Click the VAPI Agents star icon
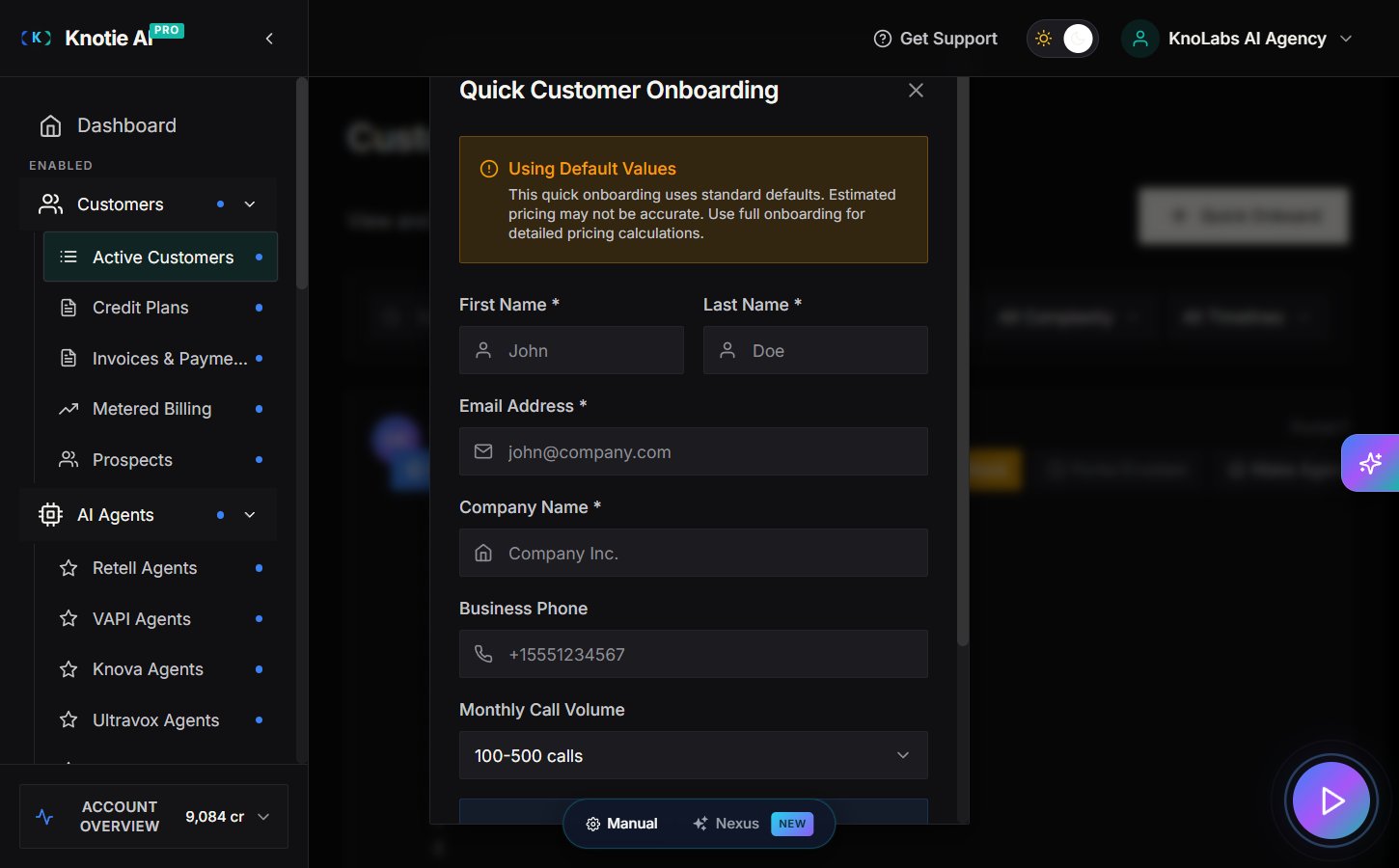The width and height of the screenshot is (1399, 868). pyautogui.click(x=69, y=618)
